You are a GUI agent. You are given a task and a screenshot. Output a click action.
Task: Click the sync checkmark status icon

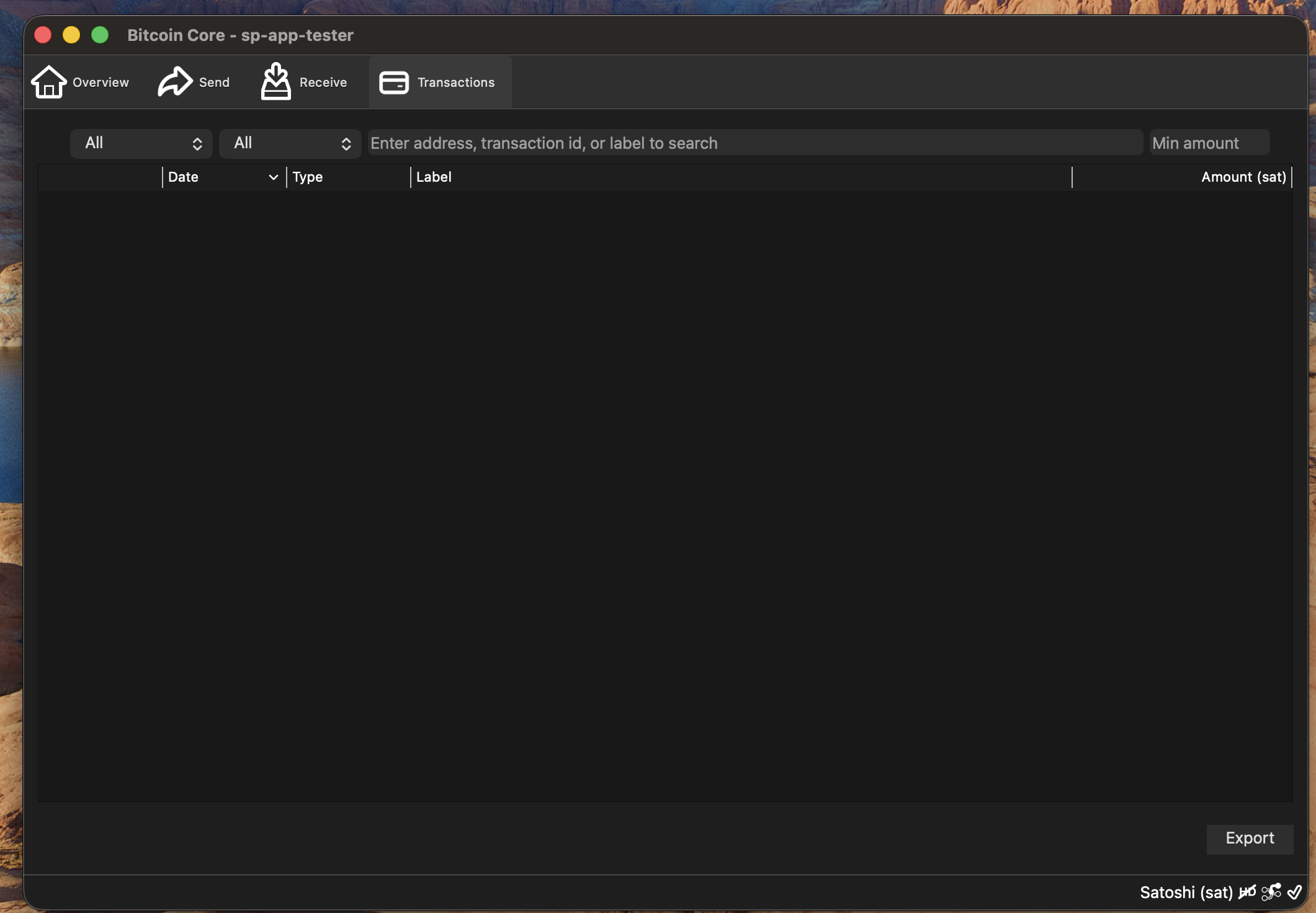(1295, 892)
